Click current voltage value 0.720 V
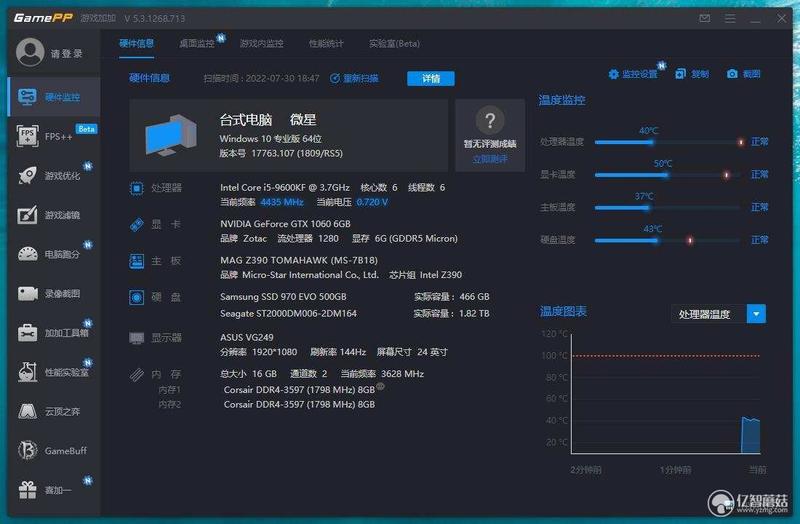Viewport: 800px width, 524px height. click(x=372, y=202)
